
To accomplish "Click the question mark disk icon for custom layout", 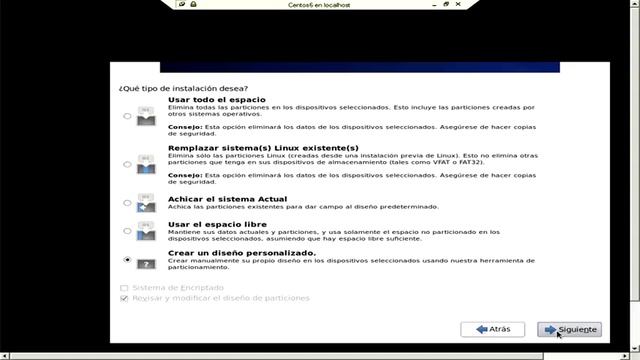I will 146,264.
